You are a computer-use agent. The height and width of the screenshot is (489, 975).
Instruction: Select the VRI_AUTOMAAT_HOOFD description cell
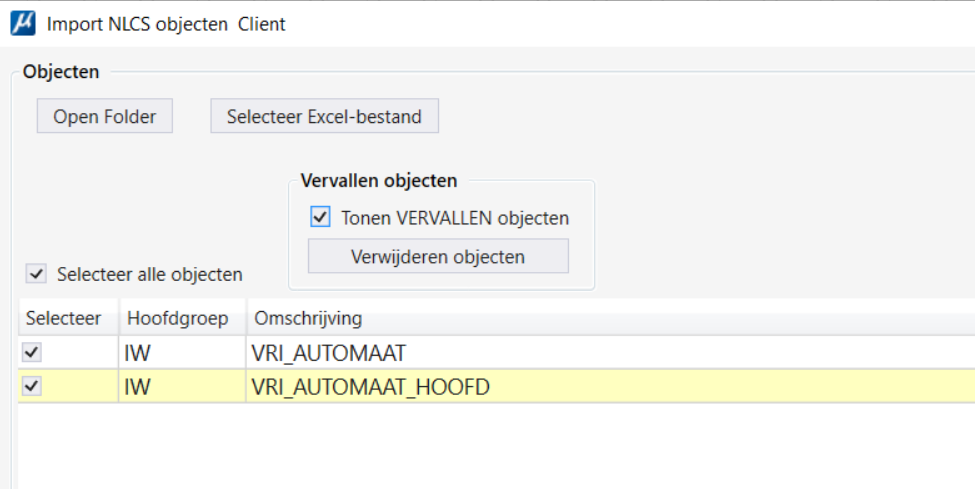[x=611, y=386]
